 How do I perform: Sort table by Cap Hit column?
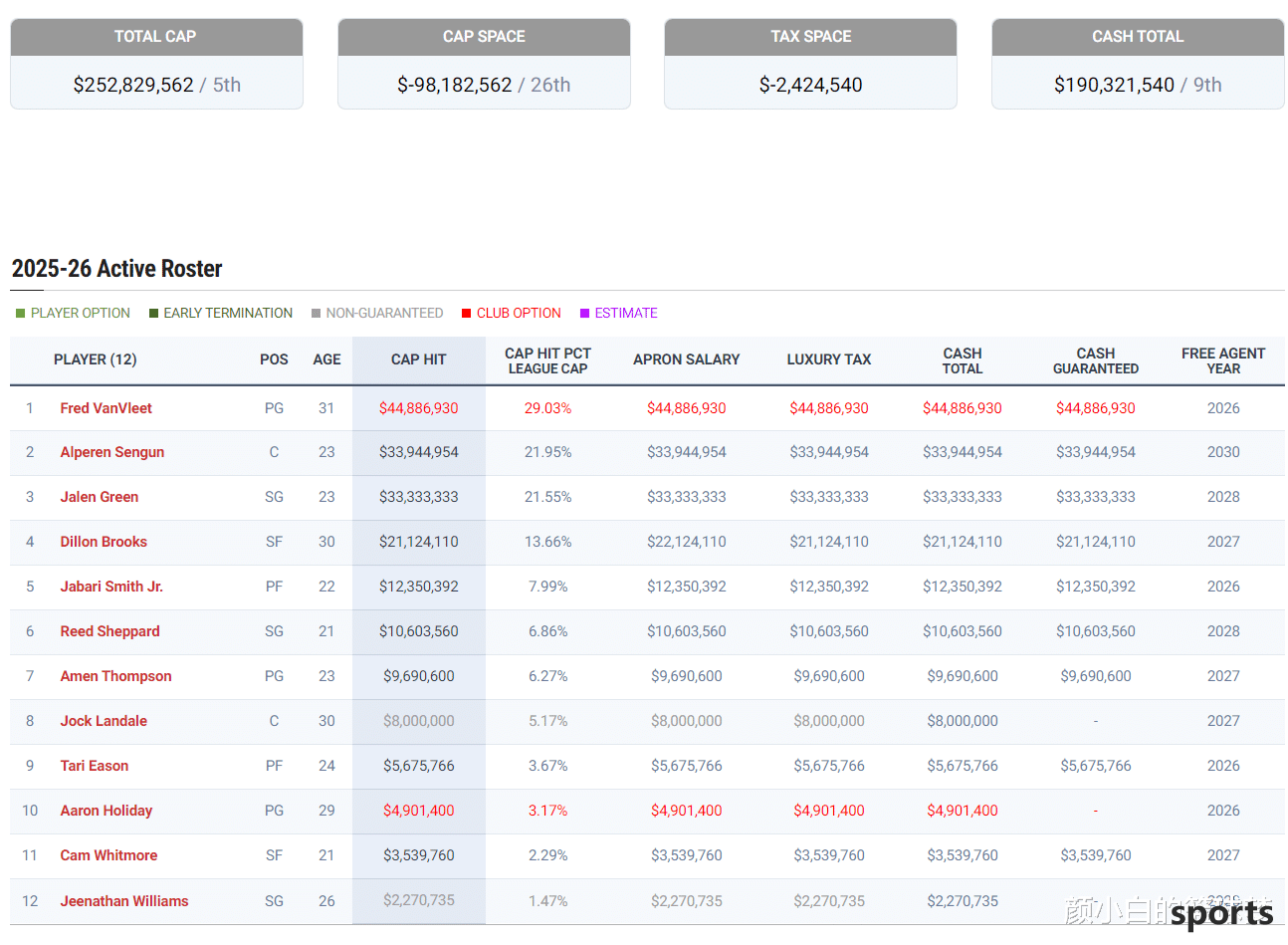point(418,359)
